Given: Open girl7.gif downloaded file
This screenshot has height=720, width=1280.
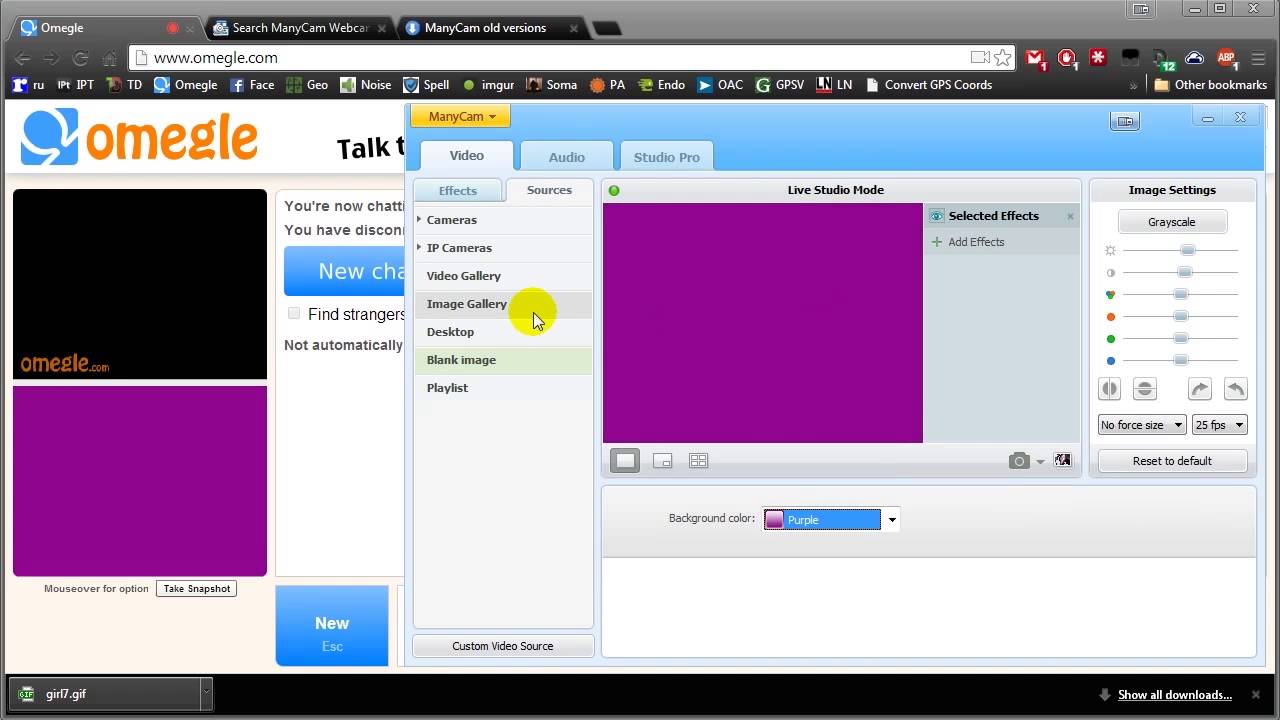Looking at the screenshot, I should coord(104,693).
